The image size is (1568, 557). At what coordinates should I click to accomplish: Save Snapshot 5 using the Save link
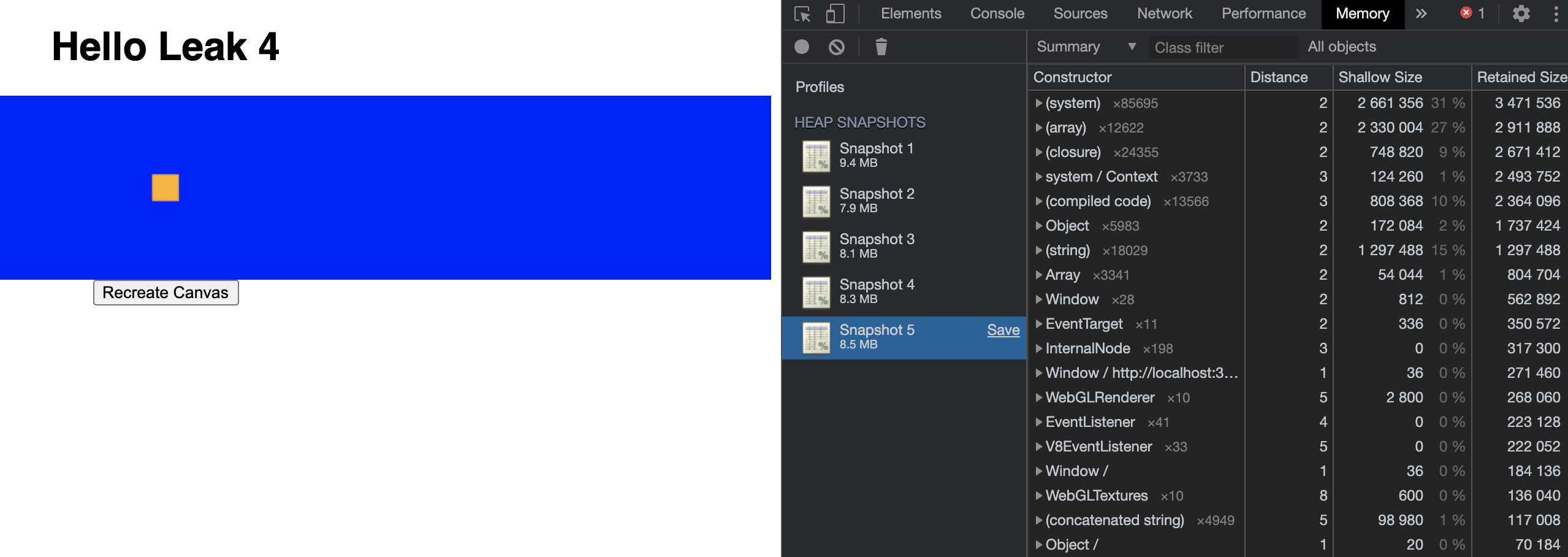coord(1003,330)
